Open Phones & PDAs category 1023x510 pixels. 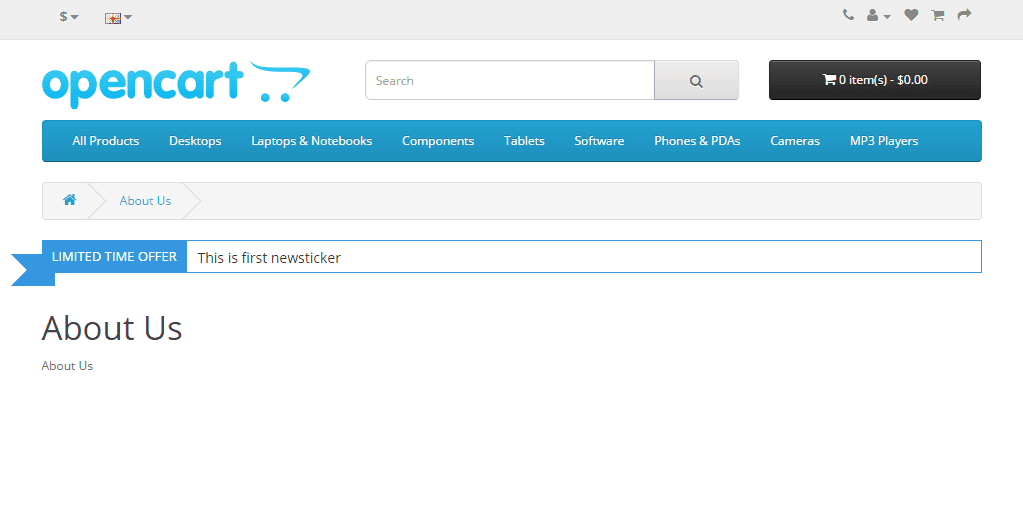697,141
